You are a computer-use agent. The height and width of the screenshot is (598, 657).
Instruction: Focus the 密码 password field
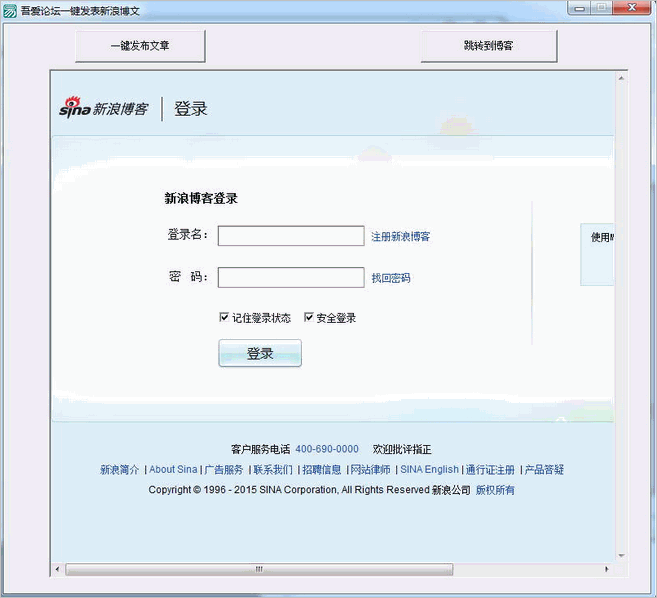tap(291, 277)
